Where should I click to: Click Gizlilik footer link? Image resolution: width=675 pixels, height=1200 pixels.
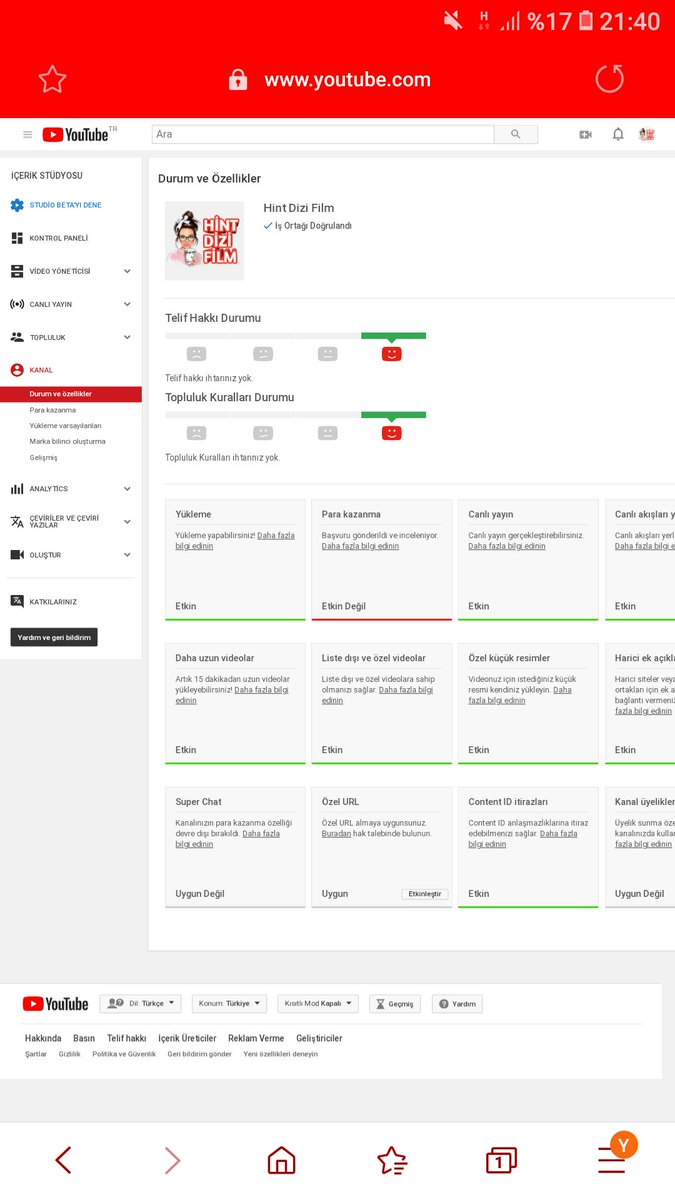(x=69, y=1054)
